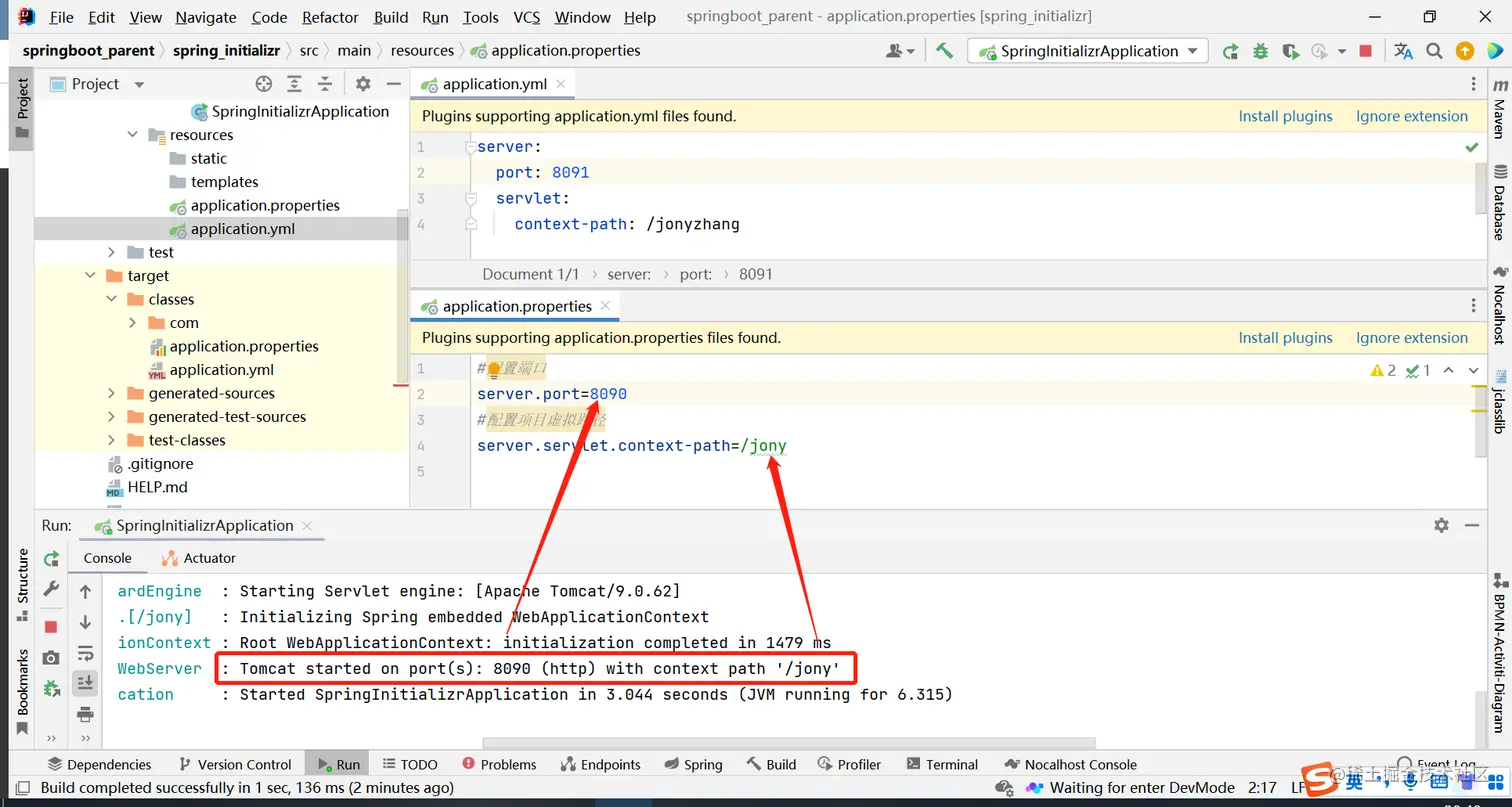Collapse the resources folder
The width and height of the screenshot is (1512, 807).
tap(132, 135)
